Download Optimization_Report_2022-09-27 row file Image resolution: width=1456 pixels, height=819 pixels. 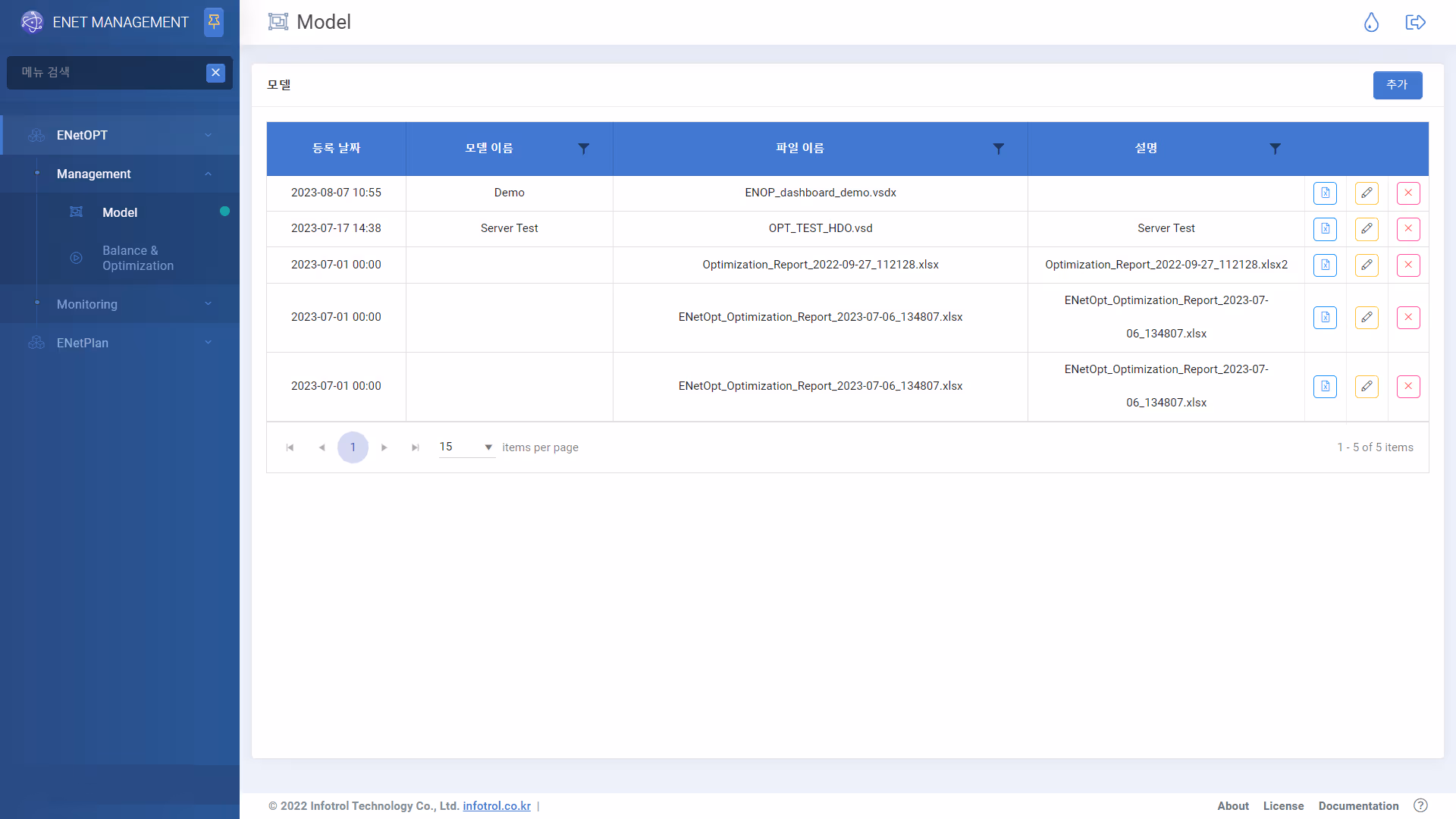[x=1325, y=265]
